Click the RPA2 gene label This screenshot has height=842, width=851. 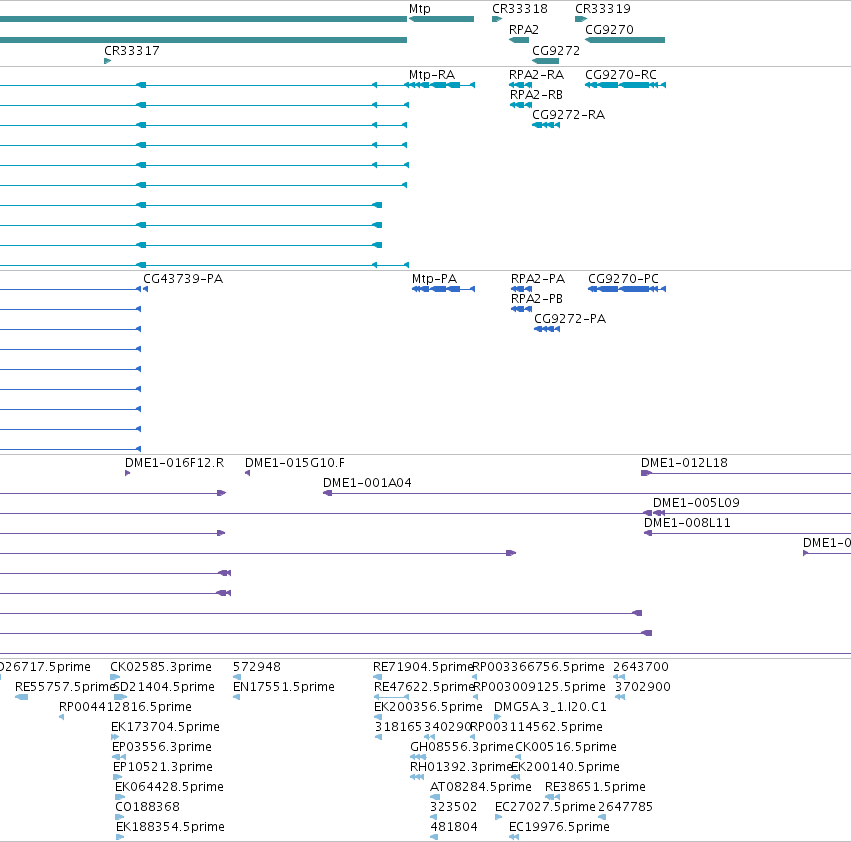524,29
